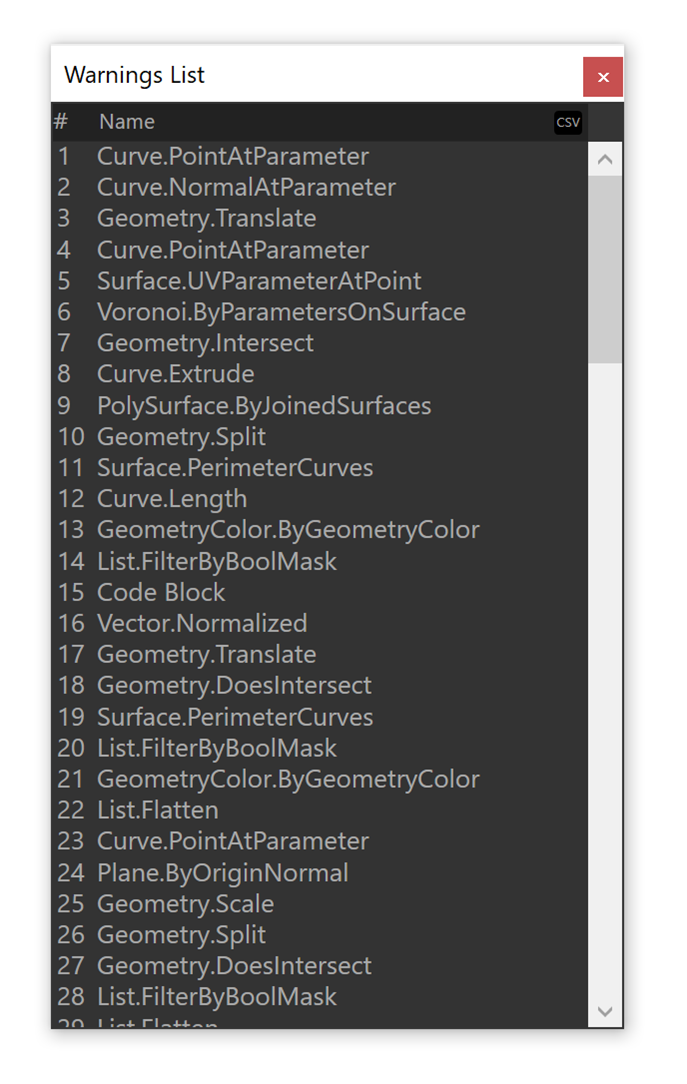
Task: Choose the Curve.Extrude warning row
Action: coord(176,374)
